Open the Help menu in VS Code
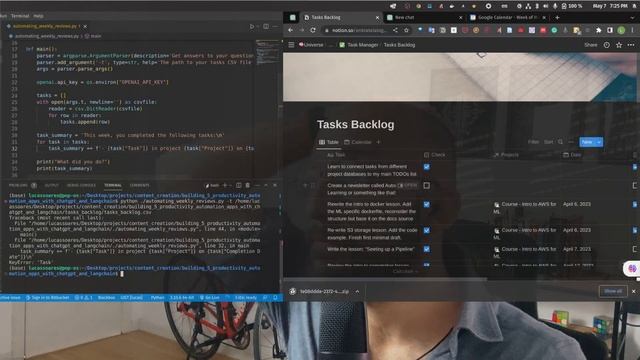 click(x=38, y=16)
